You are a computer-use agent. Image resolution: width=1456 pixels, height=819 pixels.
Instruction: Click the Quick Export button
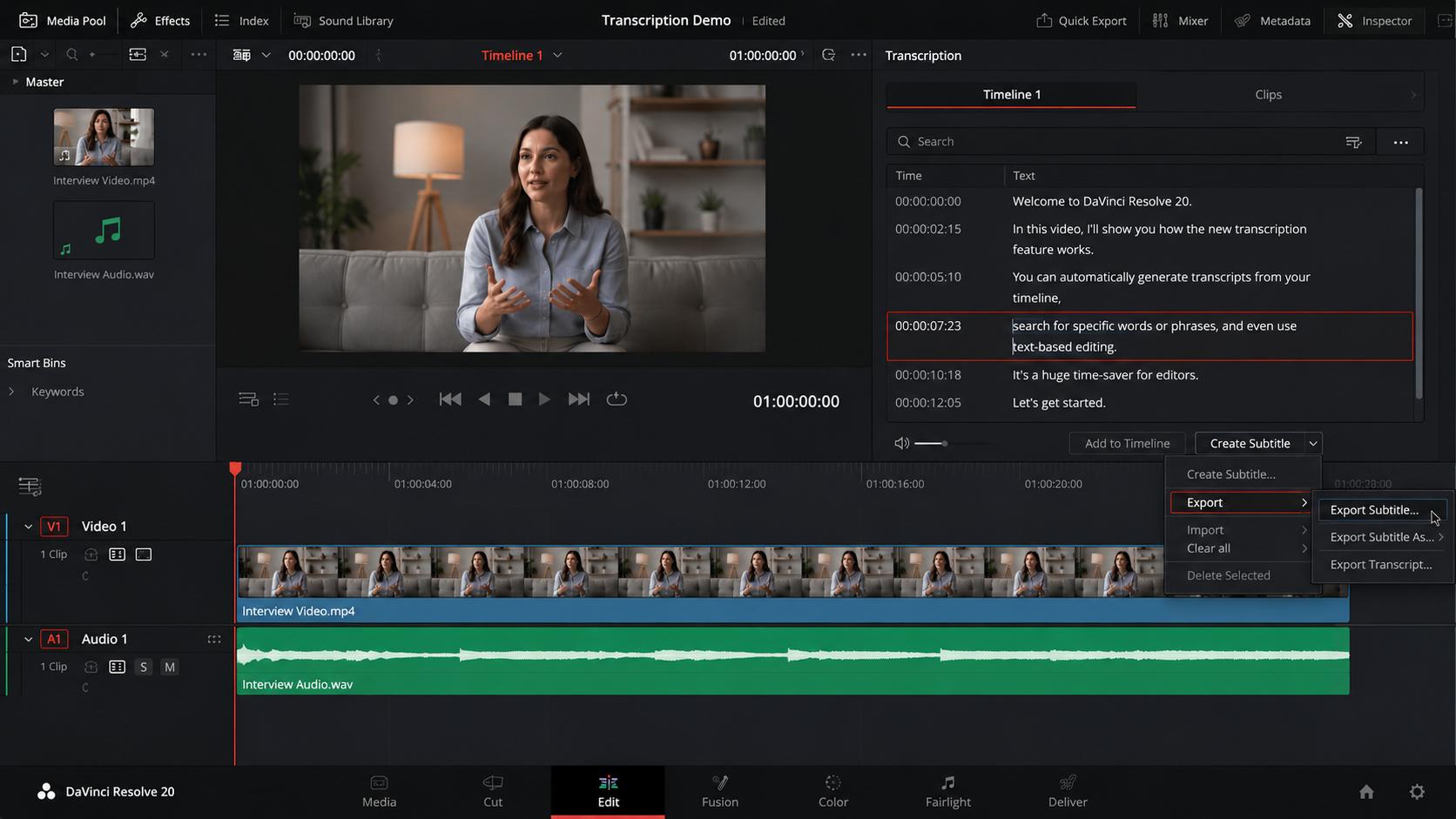point(1081,20)
